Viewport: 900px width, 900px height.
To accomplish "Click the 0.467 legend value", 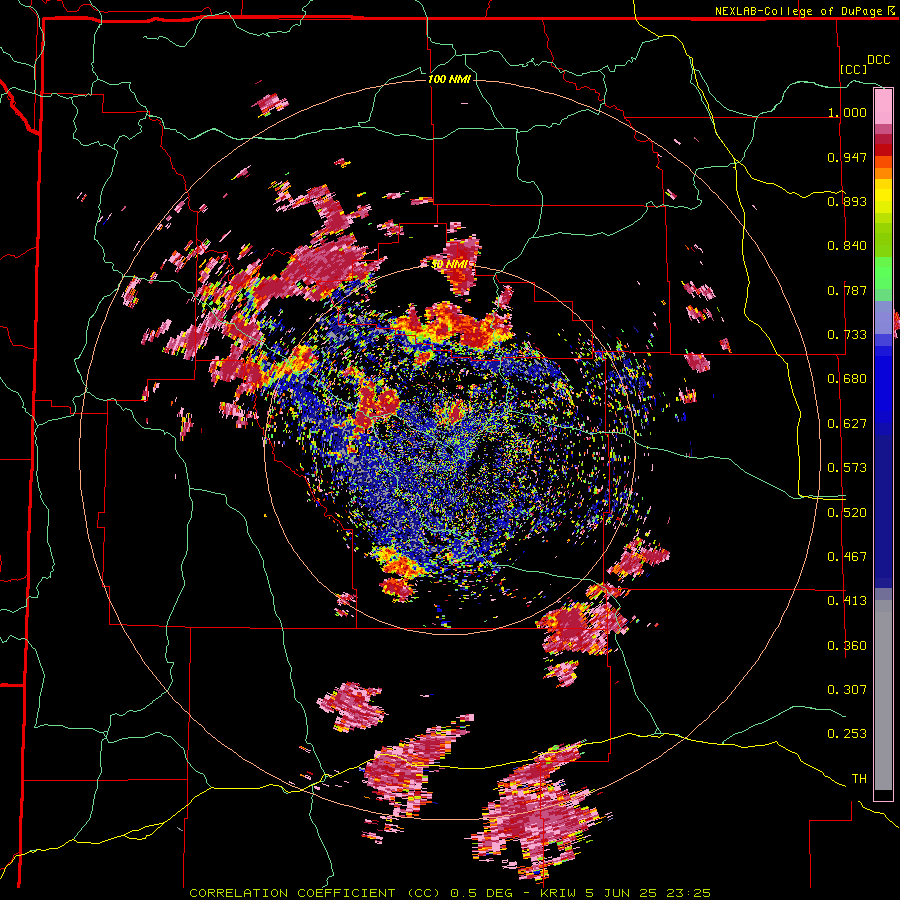I will coord(847,557).
